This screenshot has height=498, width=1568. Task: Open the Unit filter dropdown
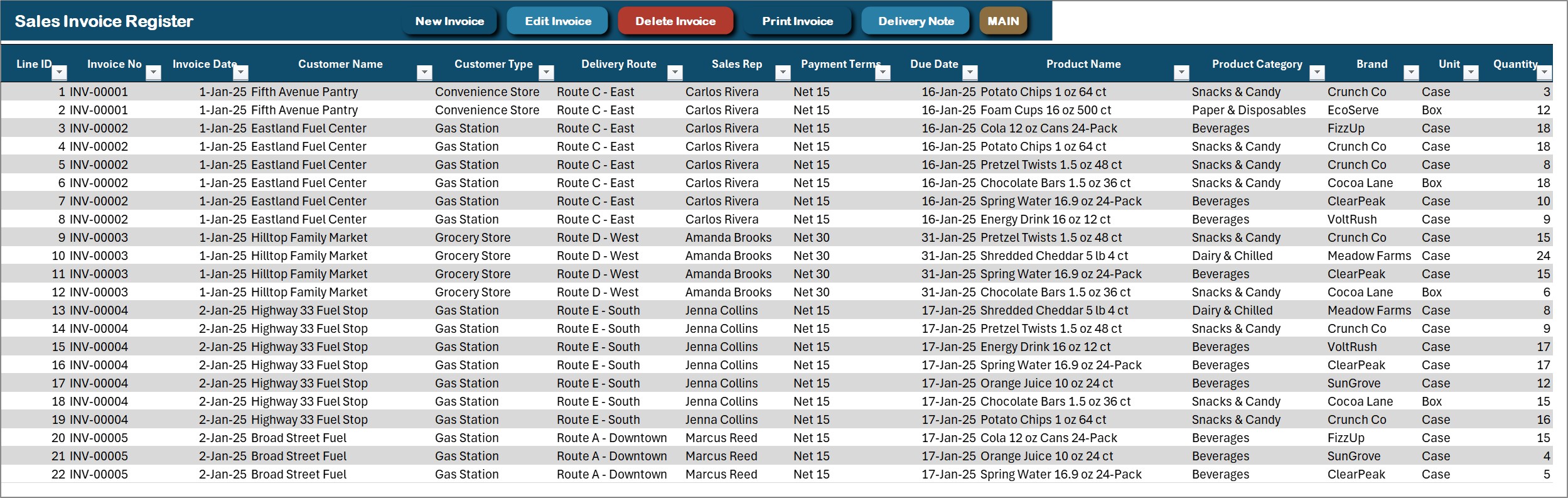(x=1471, y=73)
